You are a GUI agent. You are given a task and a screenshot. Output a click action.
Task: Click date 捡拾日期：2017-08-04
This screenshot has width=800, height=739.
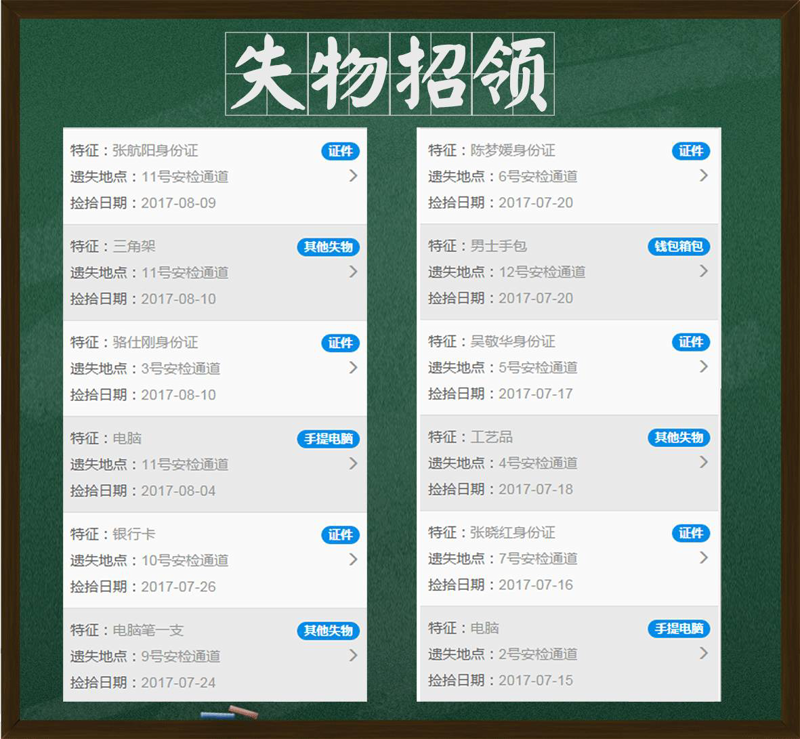tap(143, 491)
